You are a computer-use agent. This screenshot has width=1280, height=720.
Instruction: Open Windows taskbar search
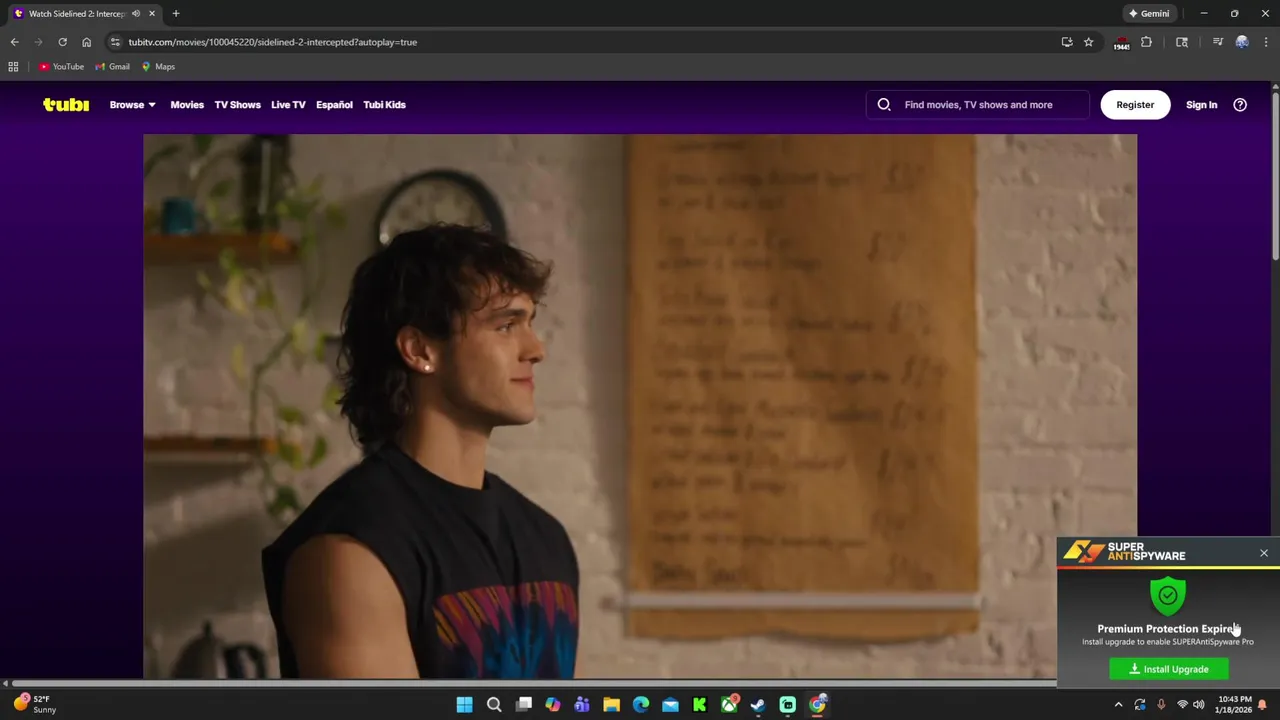[x=494, y=705]
